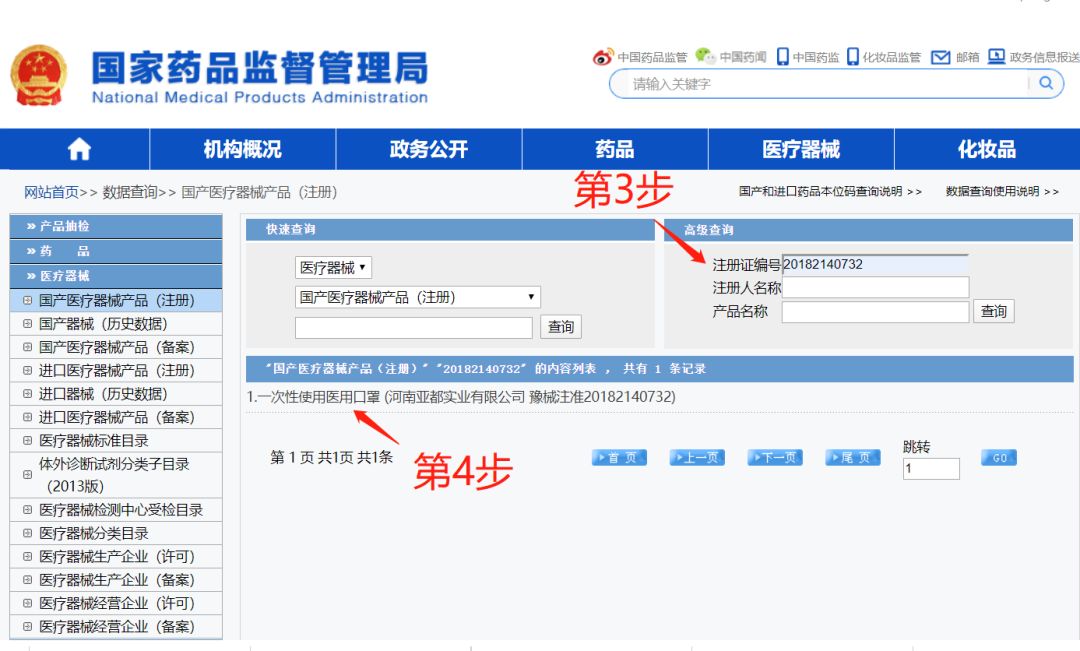Click the 跳转 page number input field
This screenshot has height=651, width=1080.
coord(931,468)
